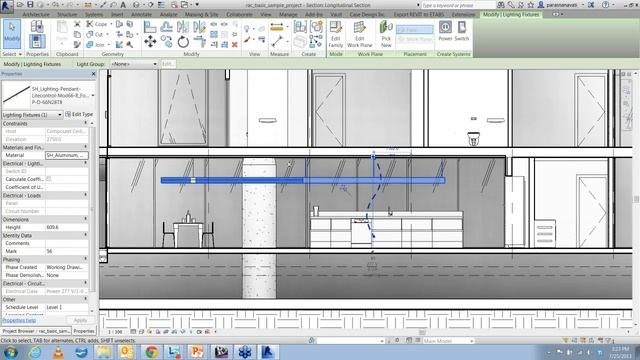This screenshot has width=640, height=360.
Task: Click the Mark value field
Action: pos(66,251)
